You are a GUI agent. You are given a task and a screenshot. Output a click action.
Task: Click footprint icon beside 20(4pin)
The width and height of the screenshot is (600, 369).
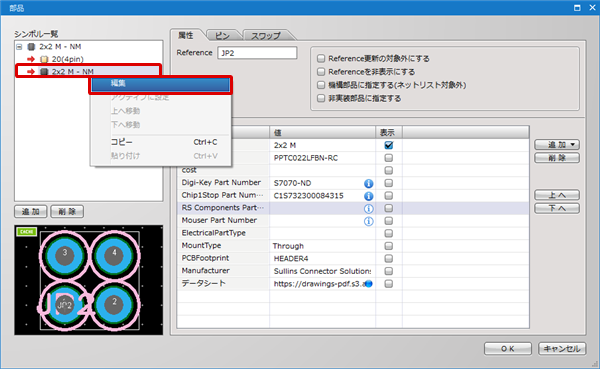pyautogui.click(x=44, y=59)
